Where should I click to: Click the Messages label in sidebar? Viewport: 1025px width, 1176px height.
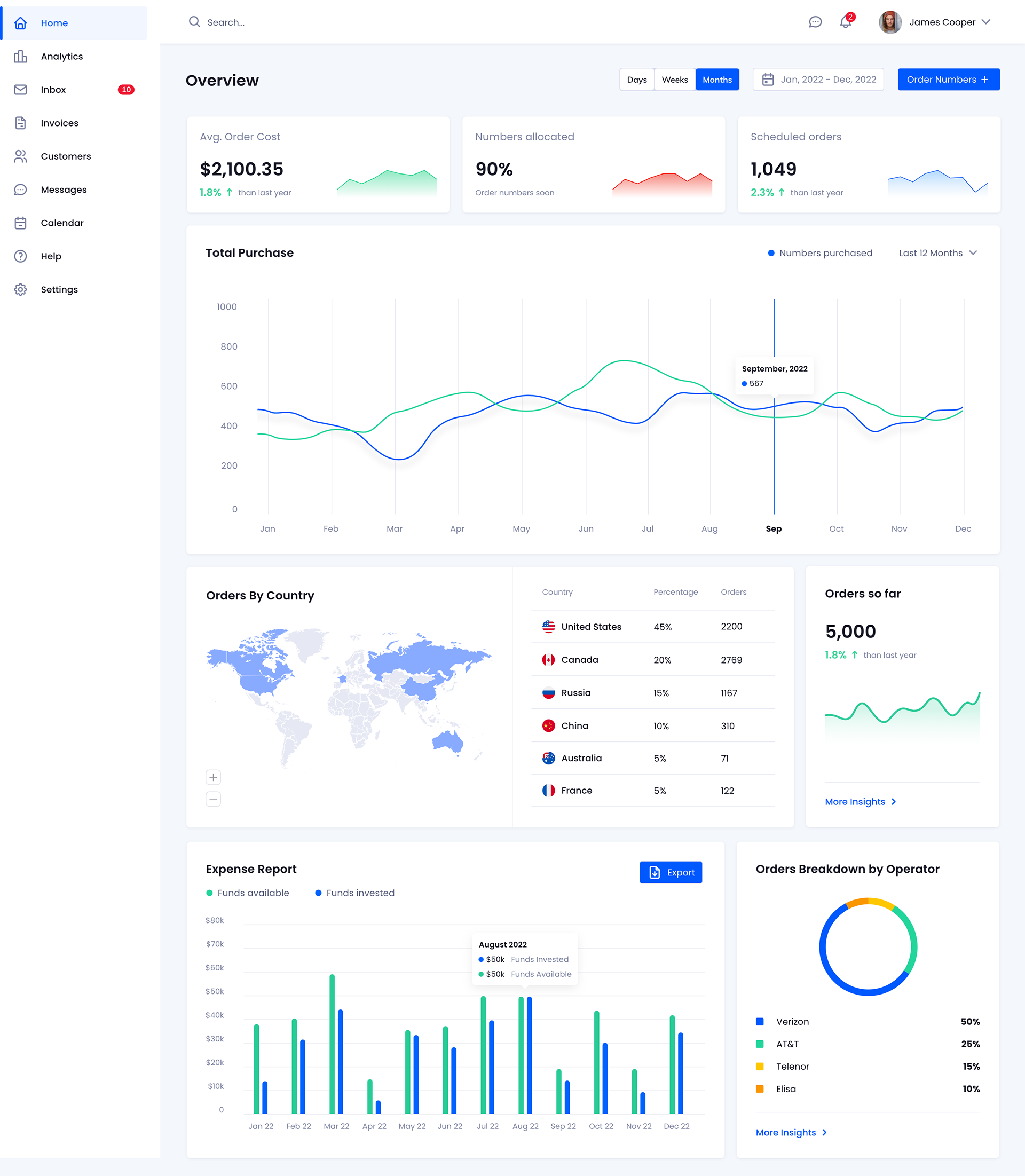point(64,190)
